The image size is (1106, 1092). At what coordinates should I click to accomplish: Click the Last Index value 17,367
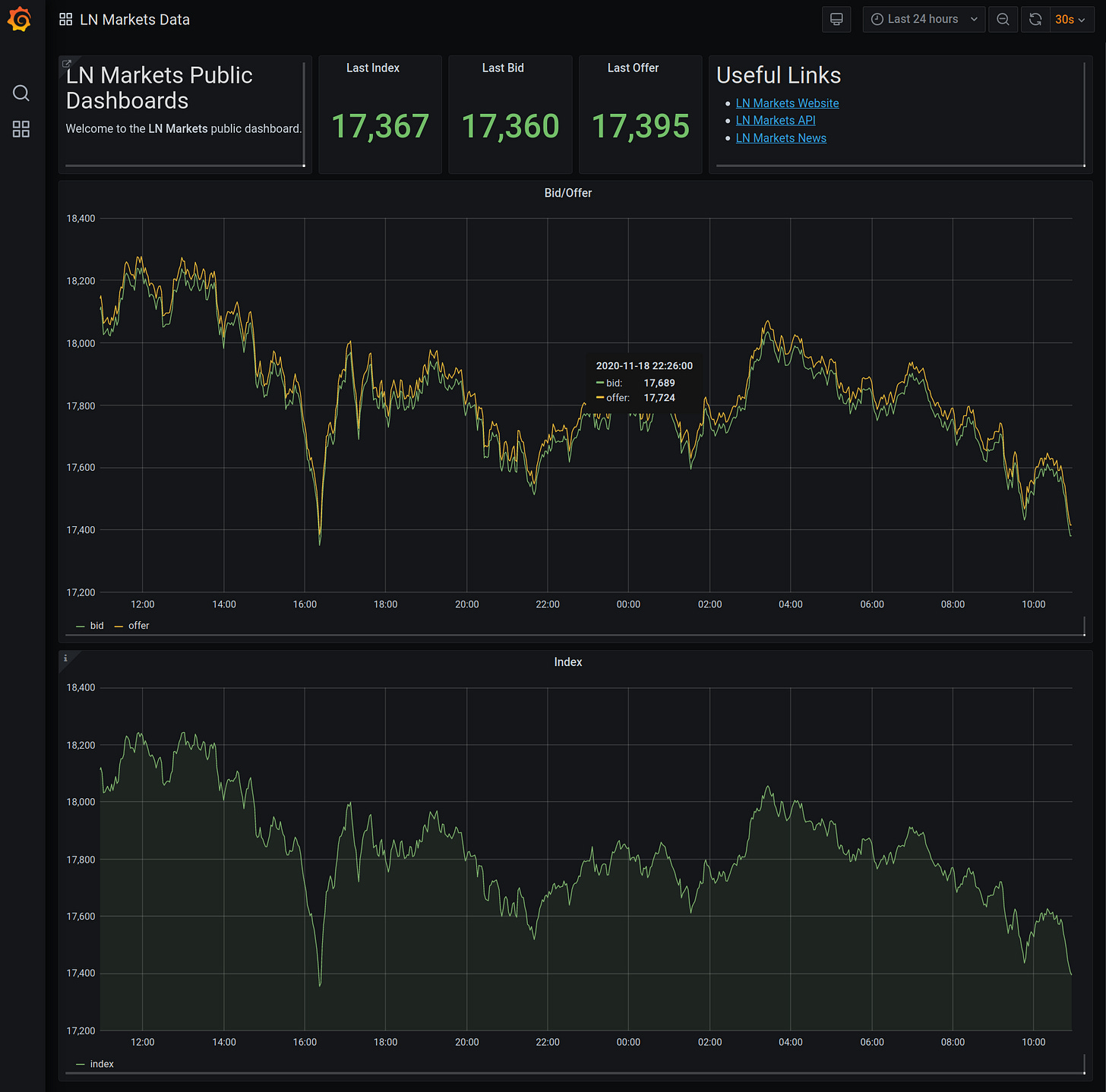coord(381,126)
